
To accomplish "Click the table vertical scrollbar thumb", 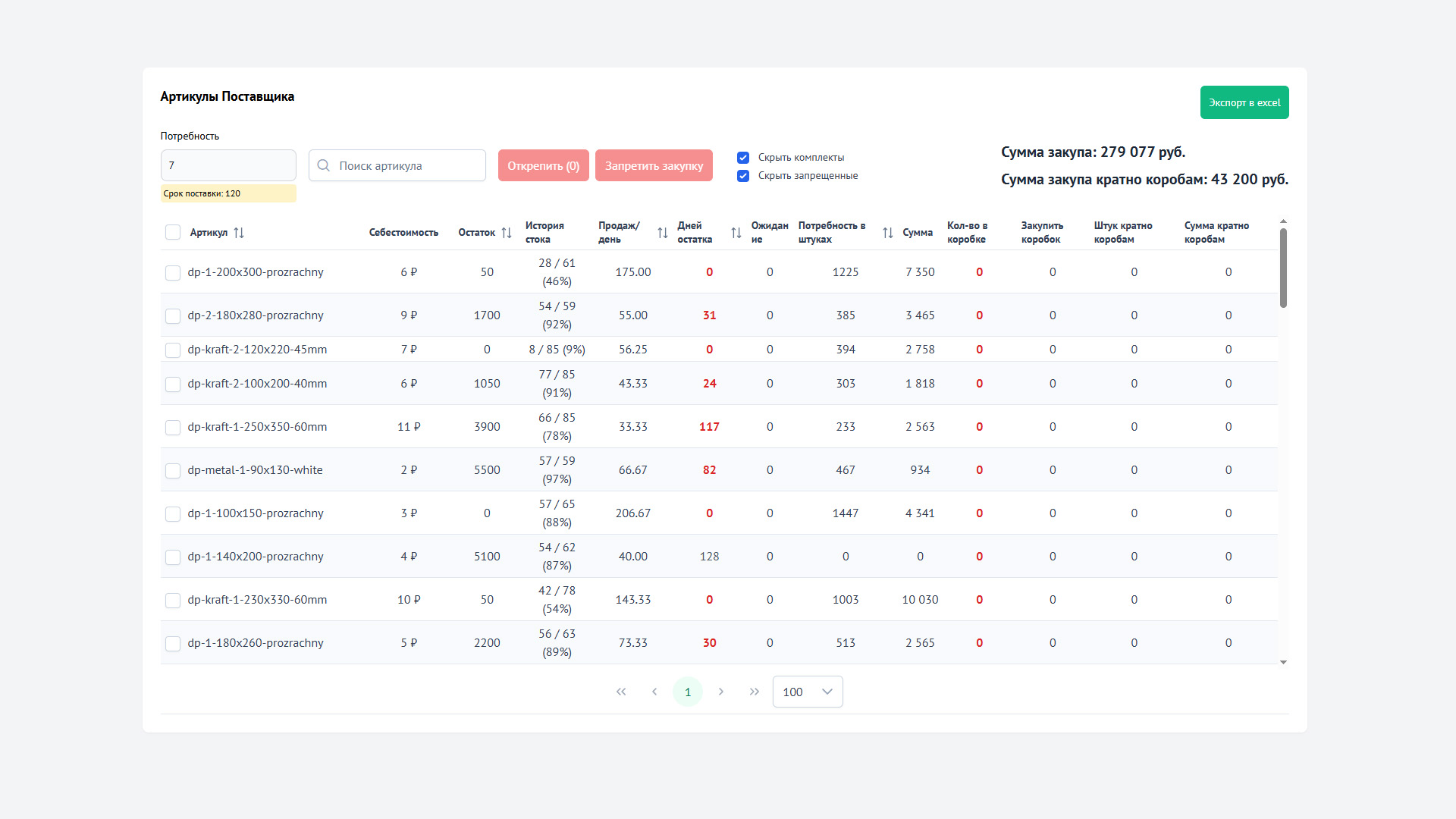I will pos(1283,268).
